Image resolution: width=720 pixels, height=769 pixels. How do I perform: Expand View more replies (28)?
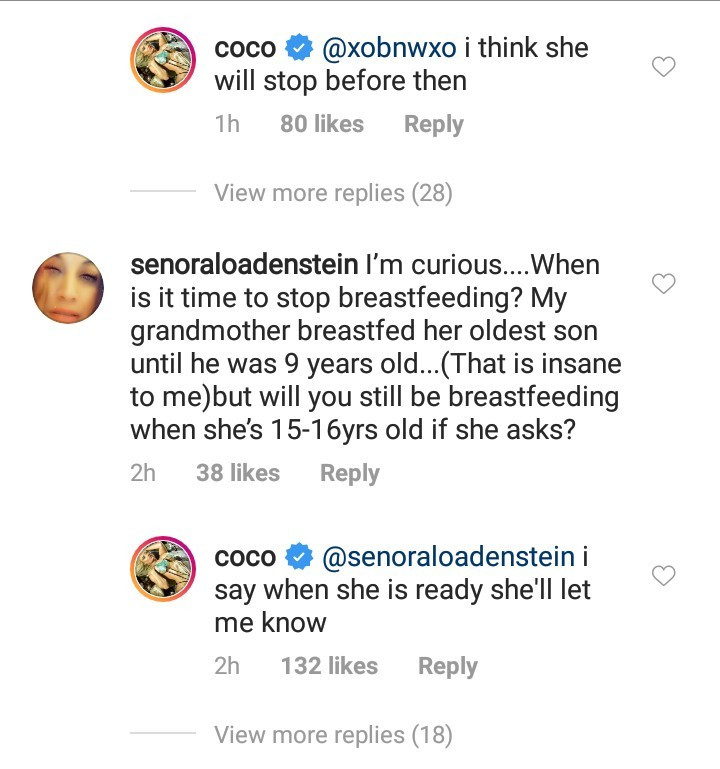(333, 193)
